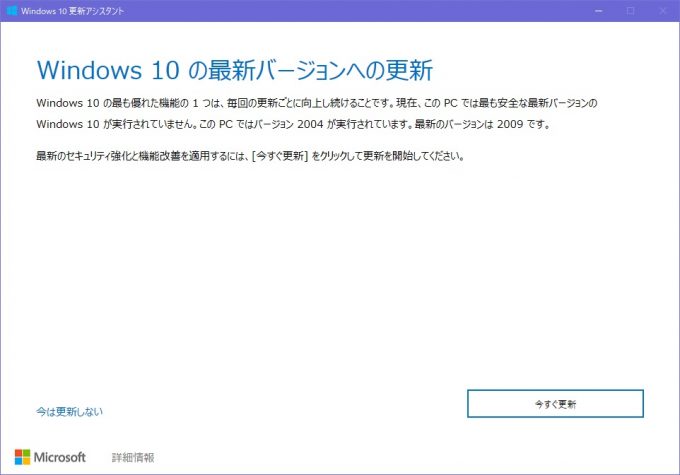Click the Microsoft logo
The height and width of the screenshot is (475, 680).
pyautogui.click(x=50, y=457)
